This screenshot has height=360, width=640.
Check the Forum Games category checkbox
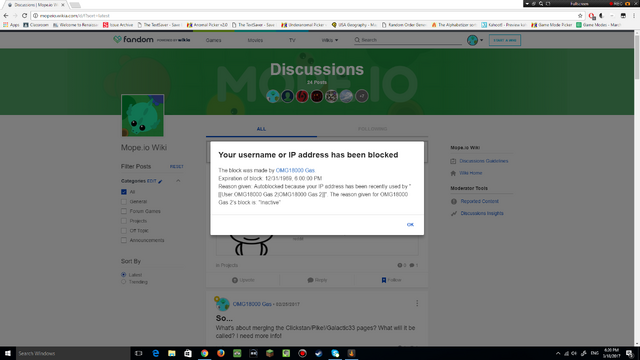coord(124,211)
